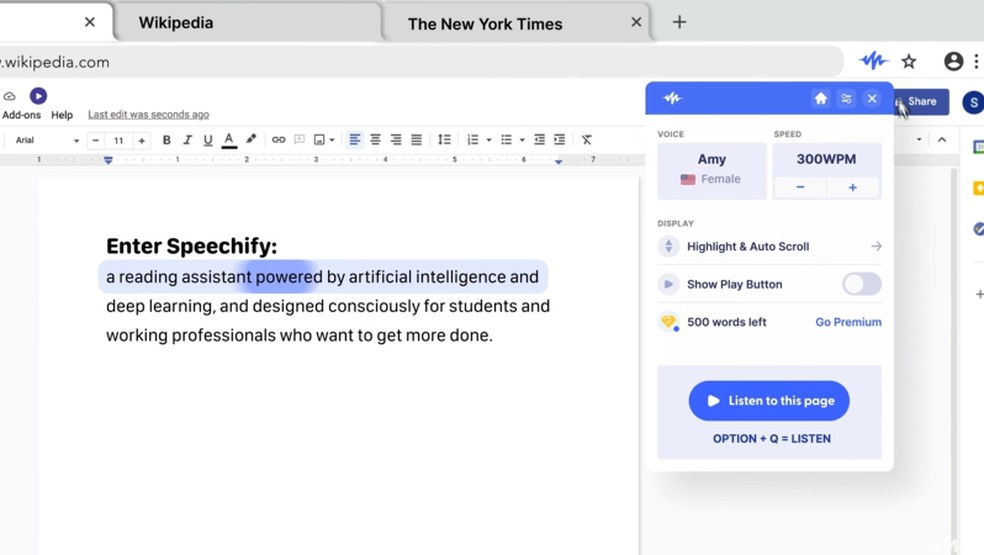
Task: Close the Speechify panel
Action: (872, 99)
